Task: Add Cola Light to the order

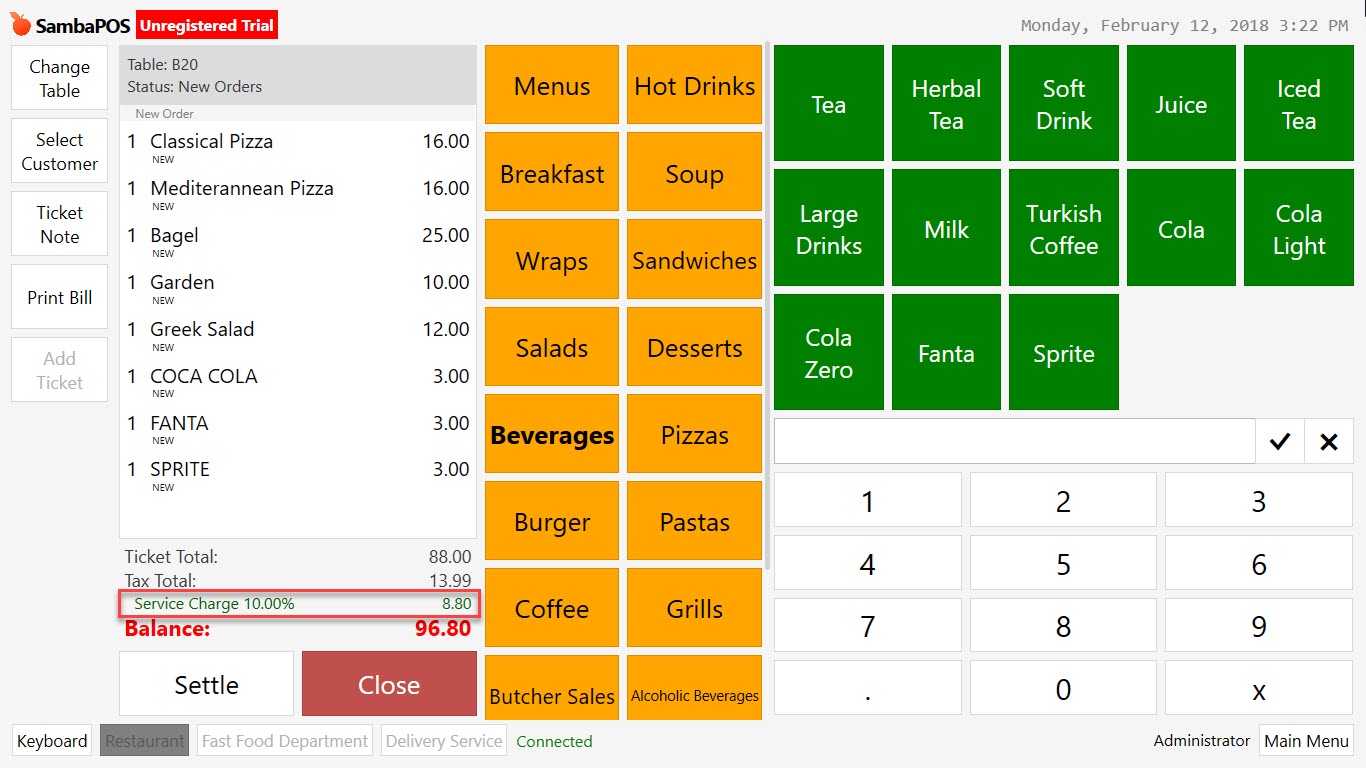Action: [1298, 228]
